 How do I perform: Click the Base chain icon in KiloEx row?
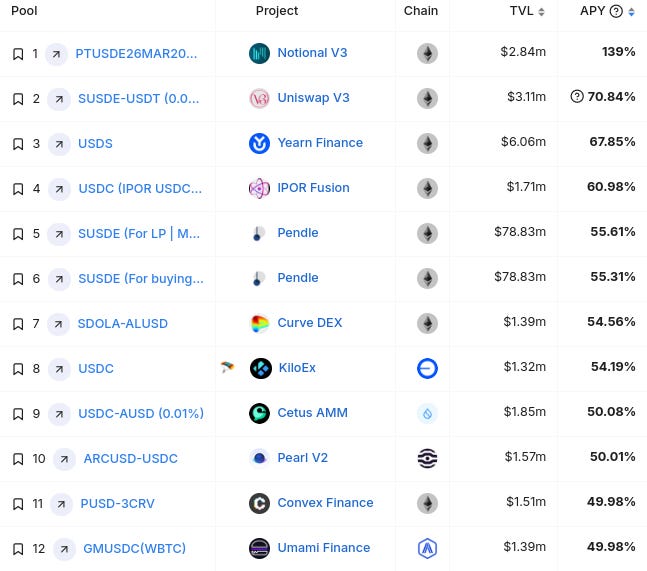coord(427,368)
